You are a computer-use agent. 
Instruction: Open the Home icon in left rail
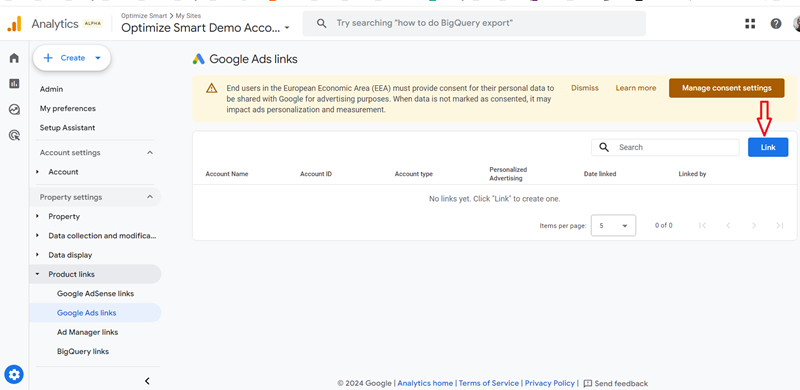(x=14, y=58)
